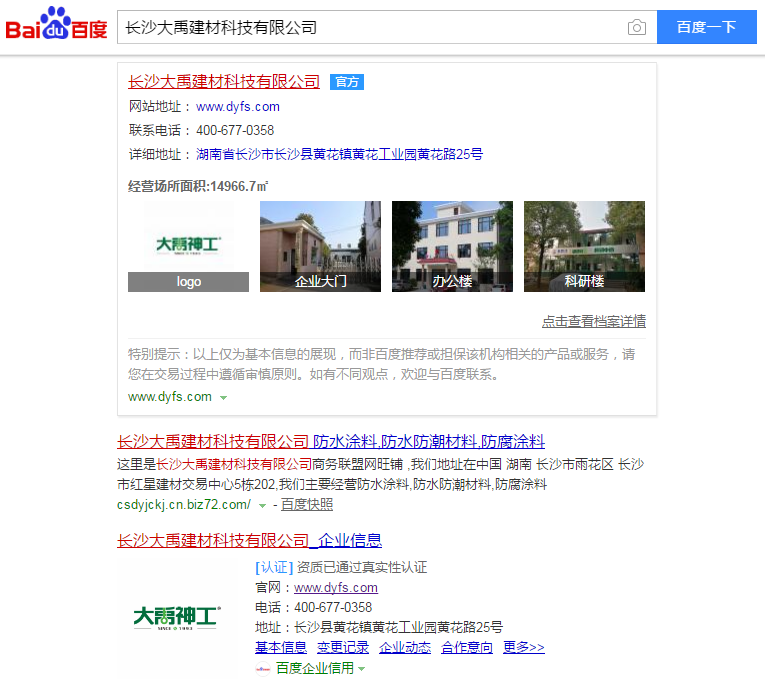Click the 官方 badge

(347, 82)
